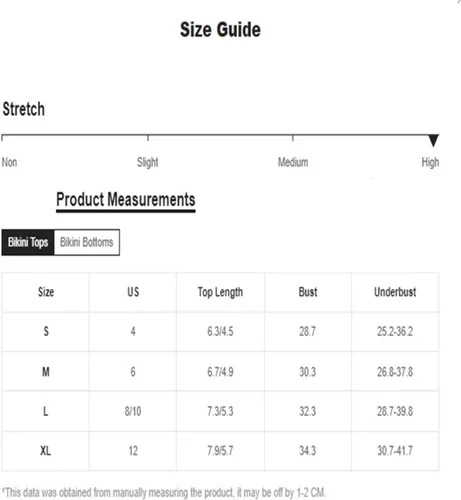Viewport: 461px width, 500px height.
Task: Click the Slight stretch tick mark
Action: coord(148,138)
